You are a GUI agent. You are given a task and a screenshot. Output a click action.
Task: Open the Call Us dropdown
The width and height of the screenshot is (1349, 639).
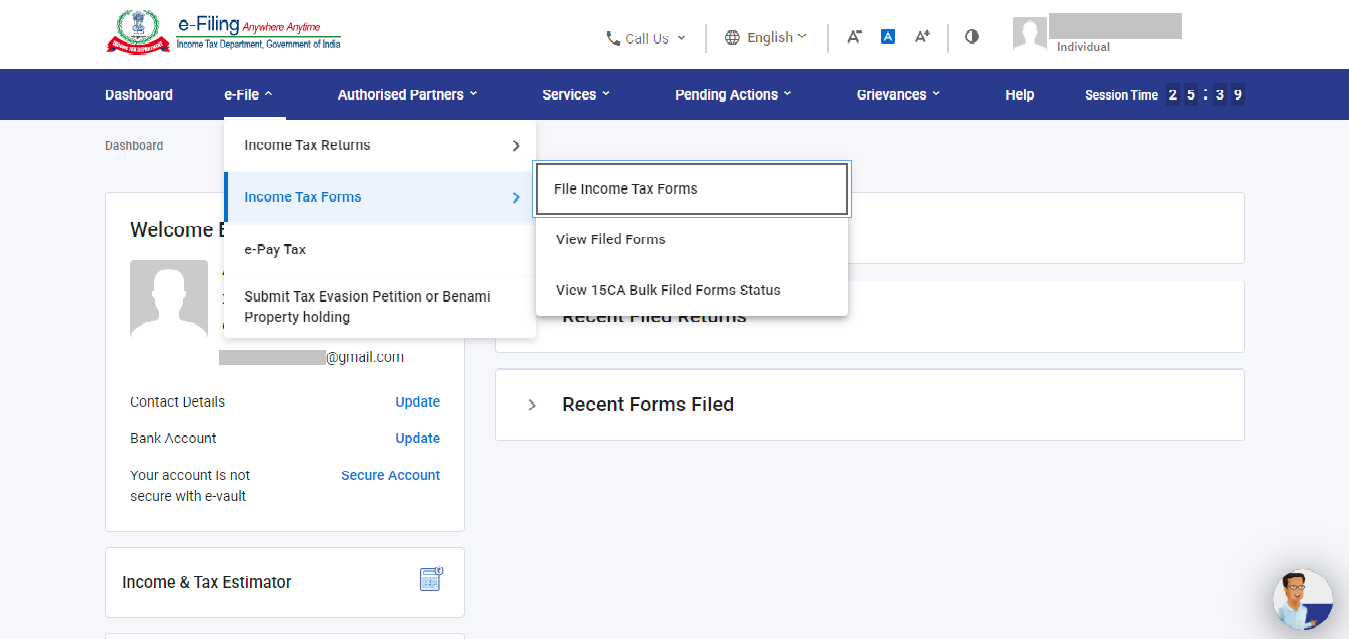(x=646, y=38)
